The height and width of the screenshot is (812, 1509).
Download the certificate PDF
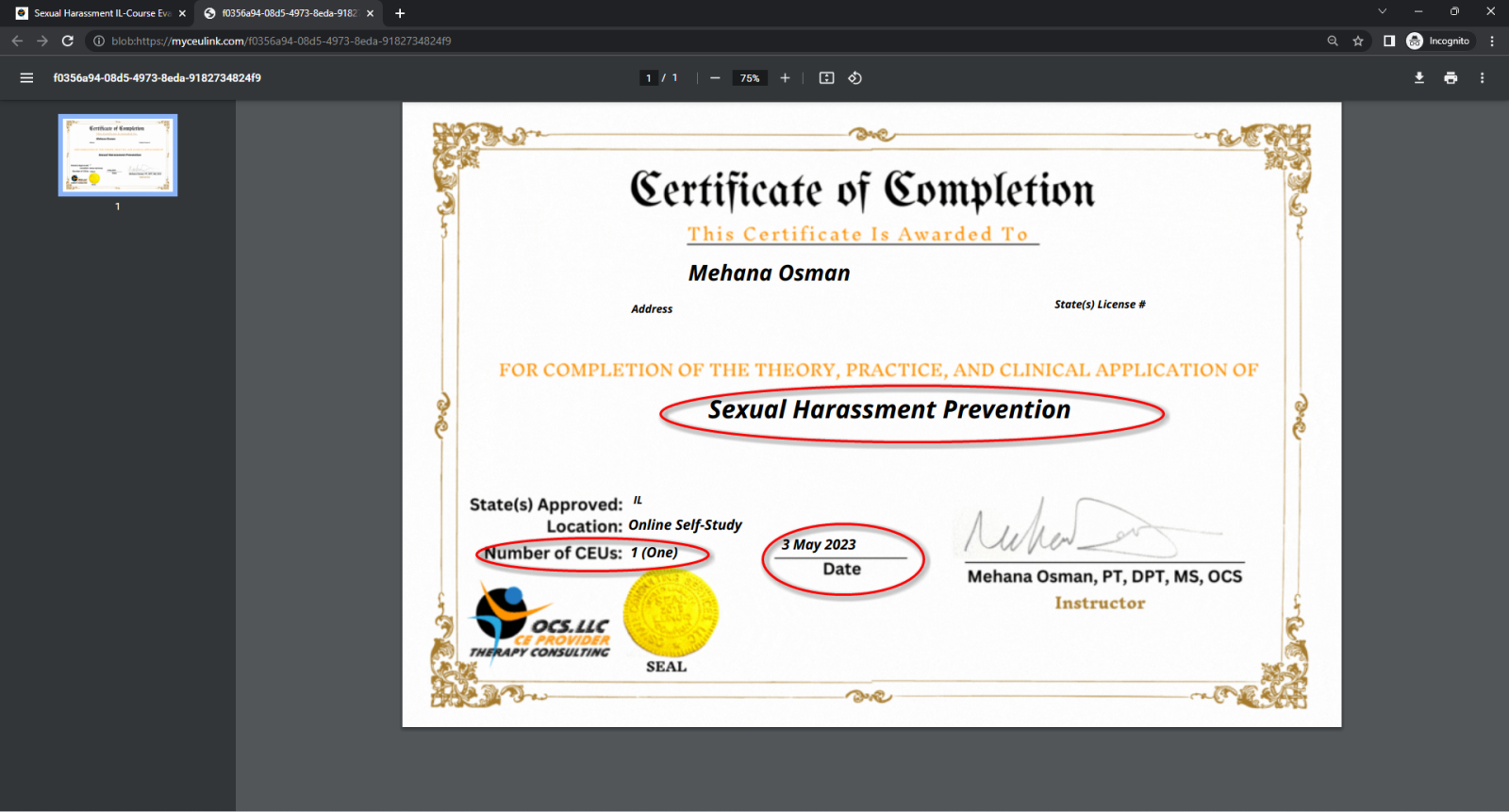coord(1418,78)
